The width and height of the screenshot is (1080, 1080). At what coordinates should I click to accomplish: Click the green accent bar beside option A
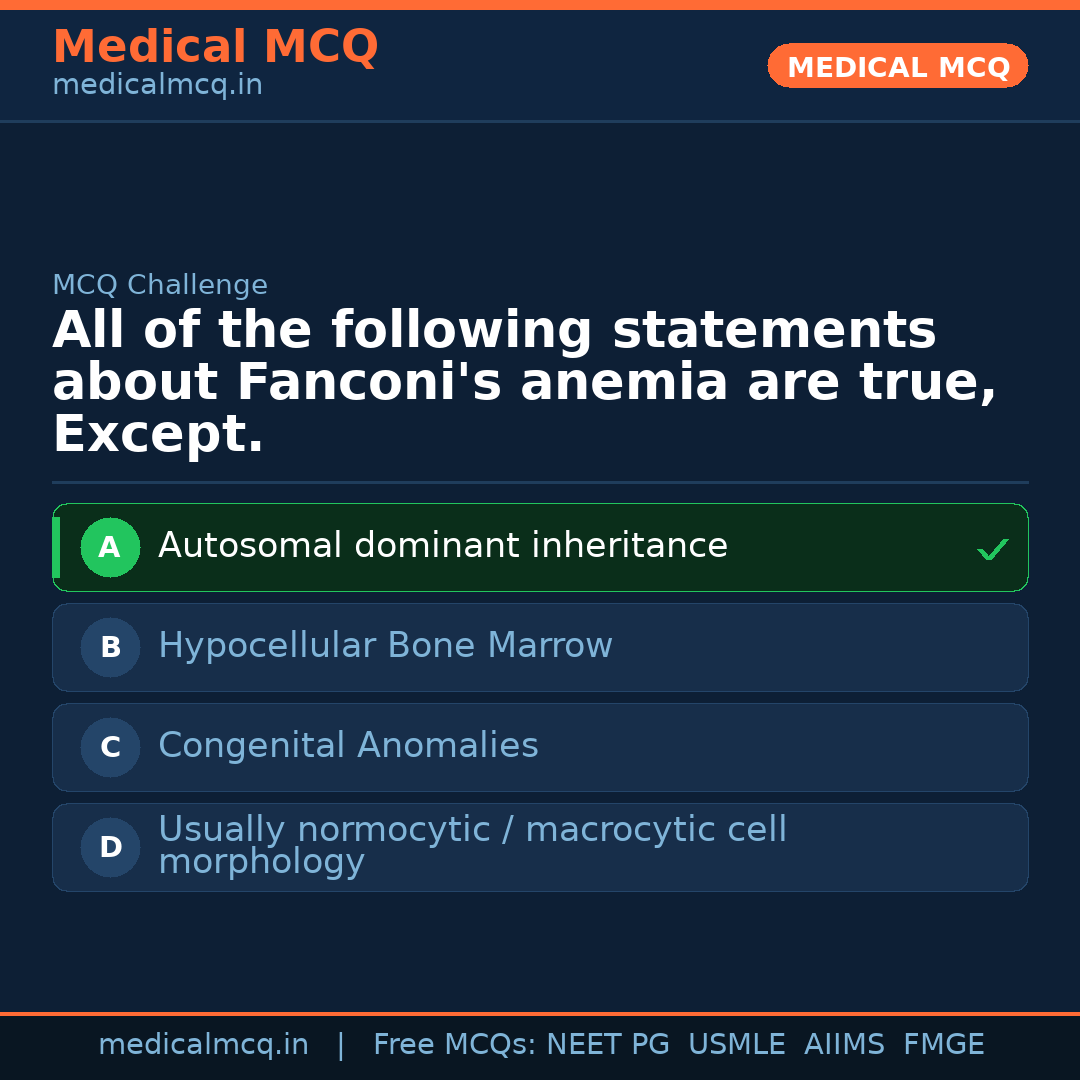(x=56, y=548)
